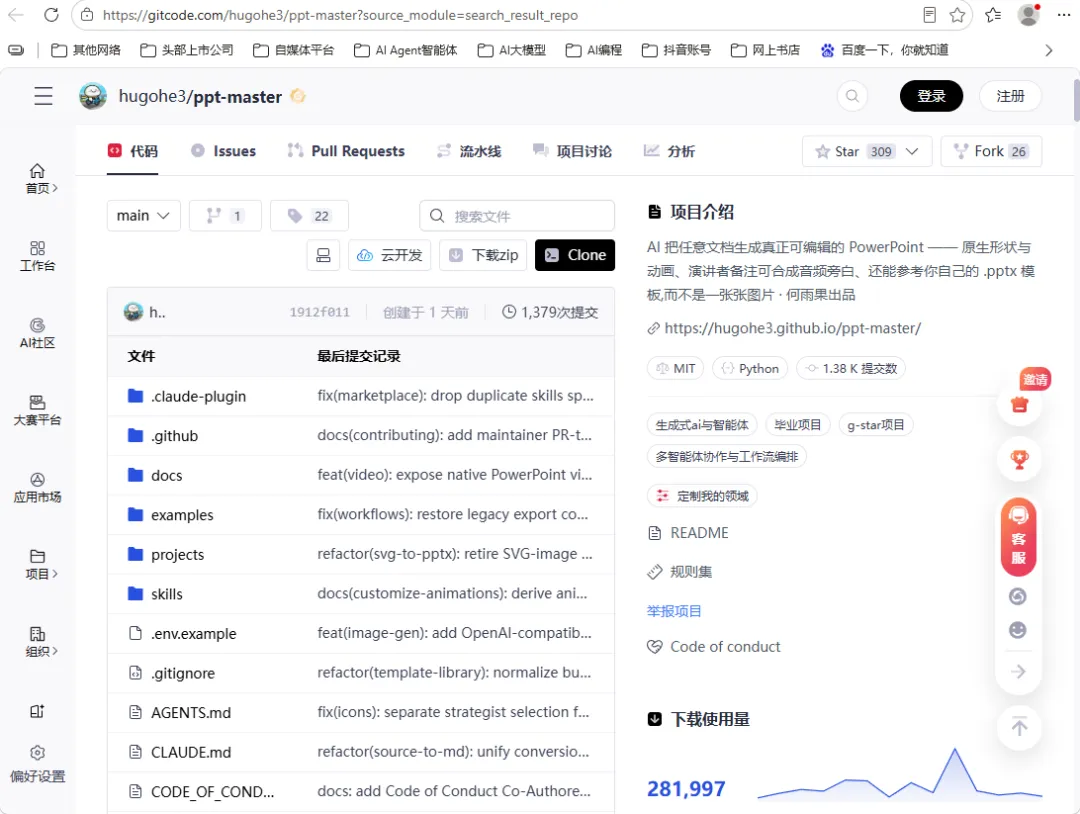Click the 登录 button
Image resolution: width=1080 pixels, height=814 pixels.
coord(931,96)
